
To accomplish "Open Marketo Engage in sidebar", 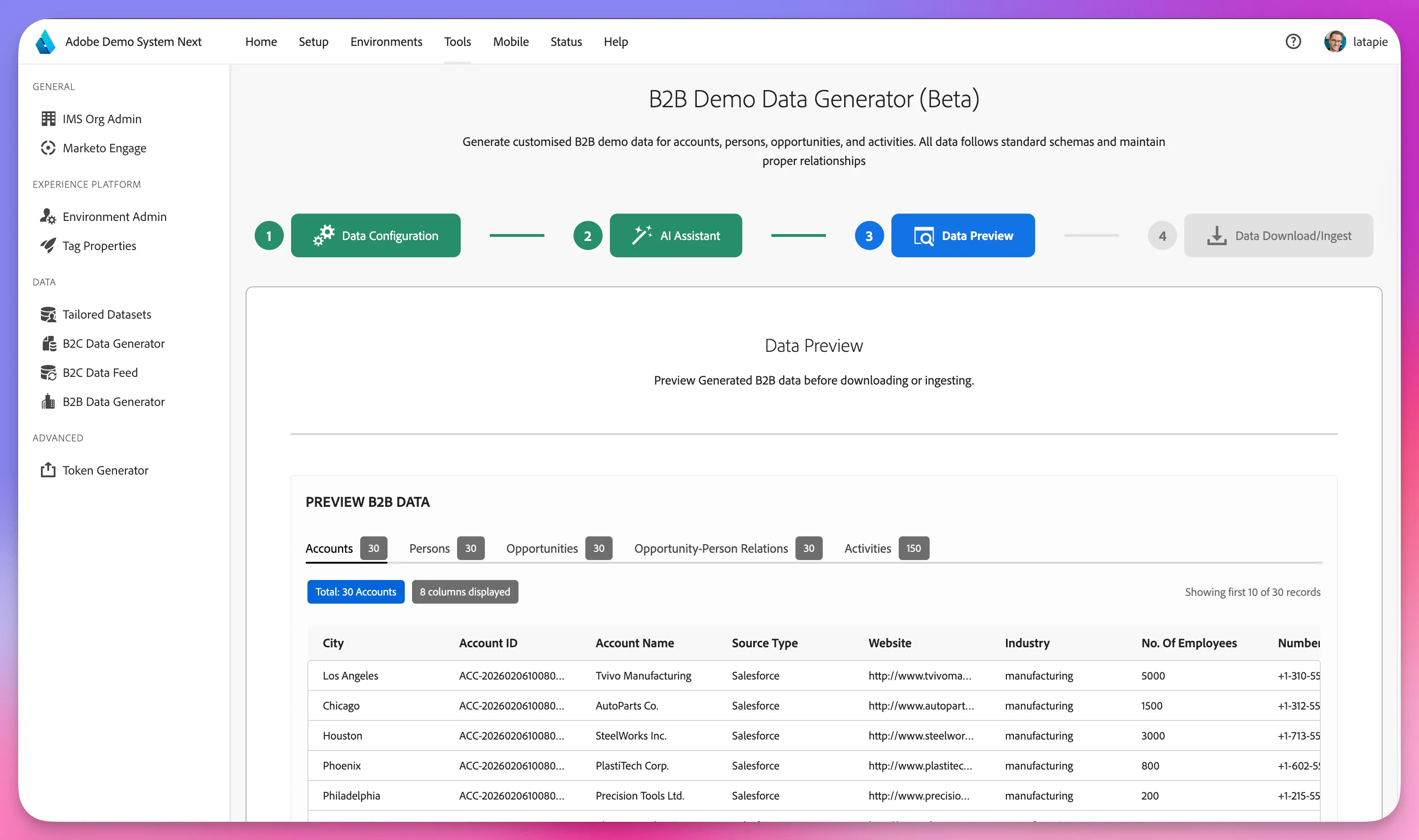I will 104,148.
